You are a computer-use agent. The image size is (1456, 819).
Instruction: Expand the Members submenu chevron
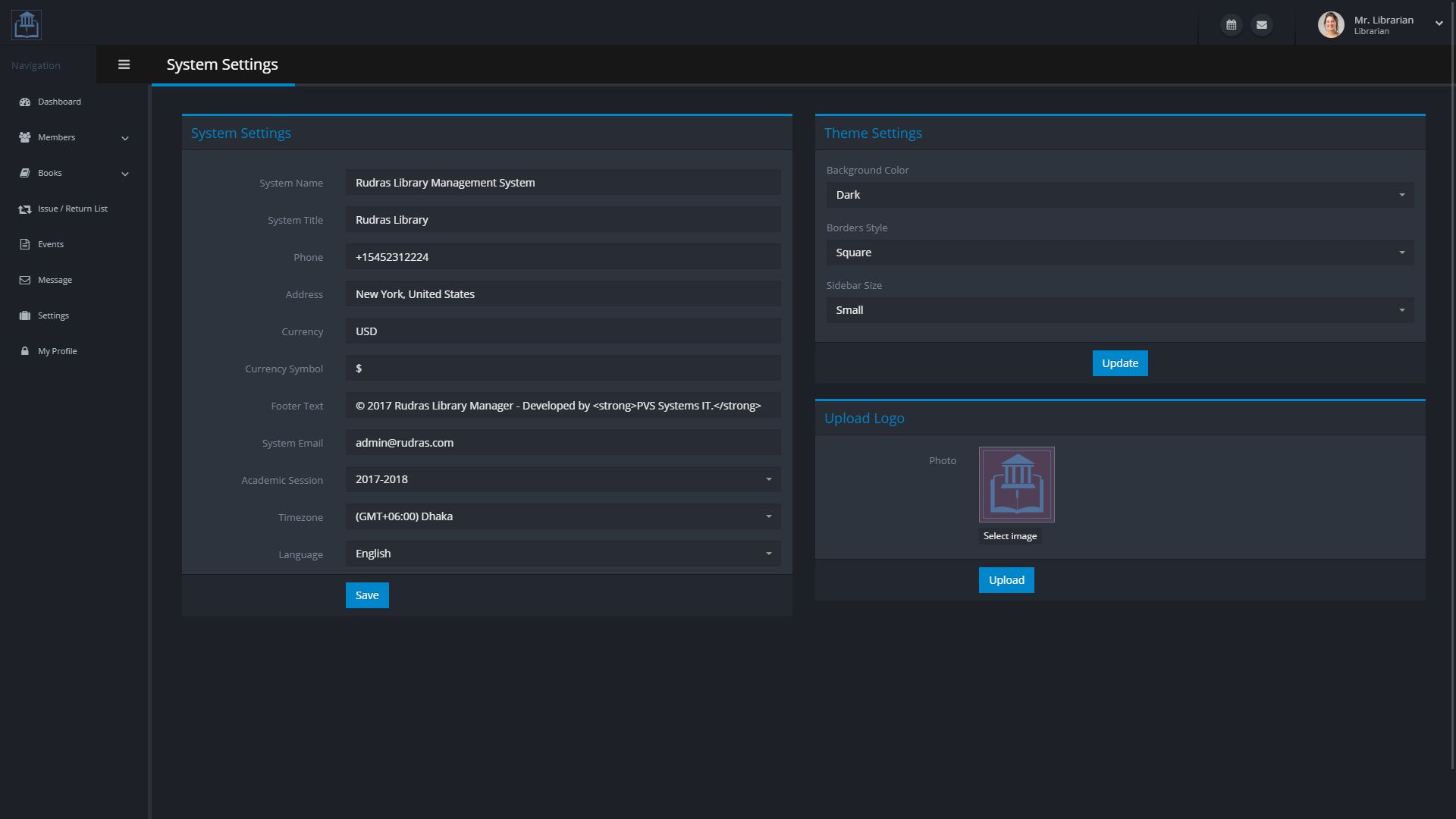(x=125, y=138)
